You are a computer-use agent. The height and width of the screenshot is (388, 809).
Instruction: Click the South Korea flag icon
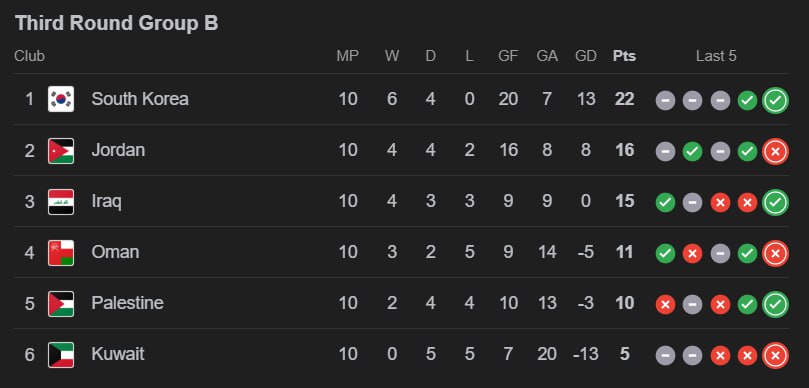coord(61,99)
